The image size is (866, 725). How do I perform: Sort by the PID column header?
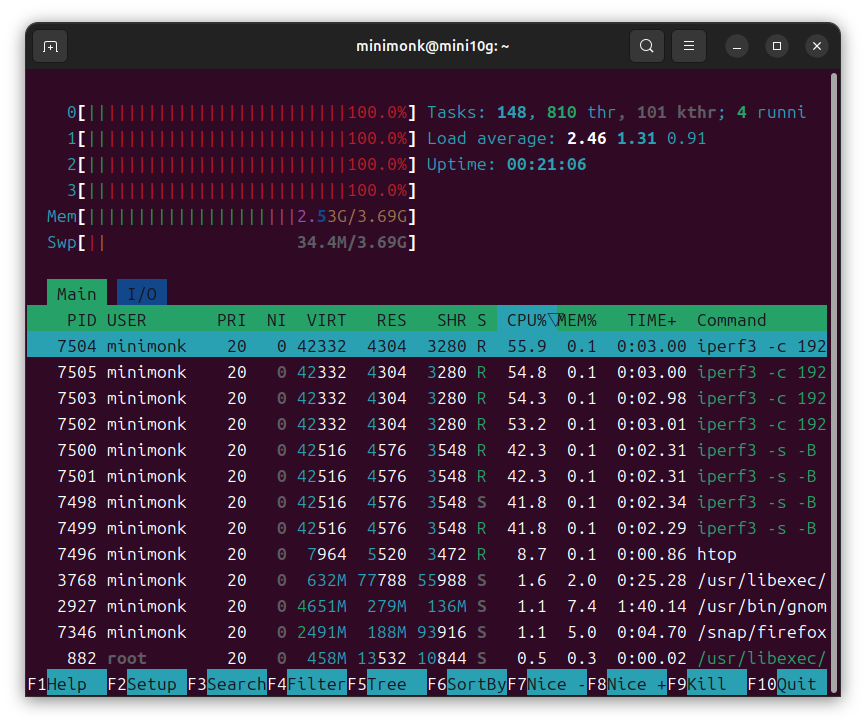pos(81,320)
